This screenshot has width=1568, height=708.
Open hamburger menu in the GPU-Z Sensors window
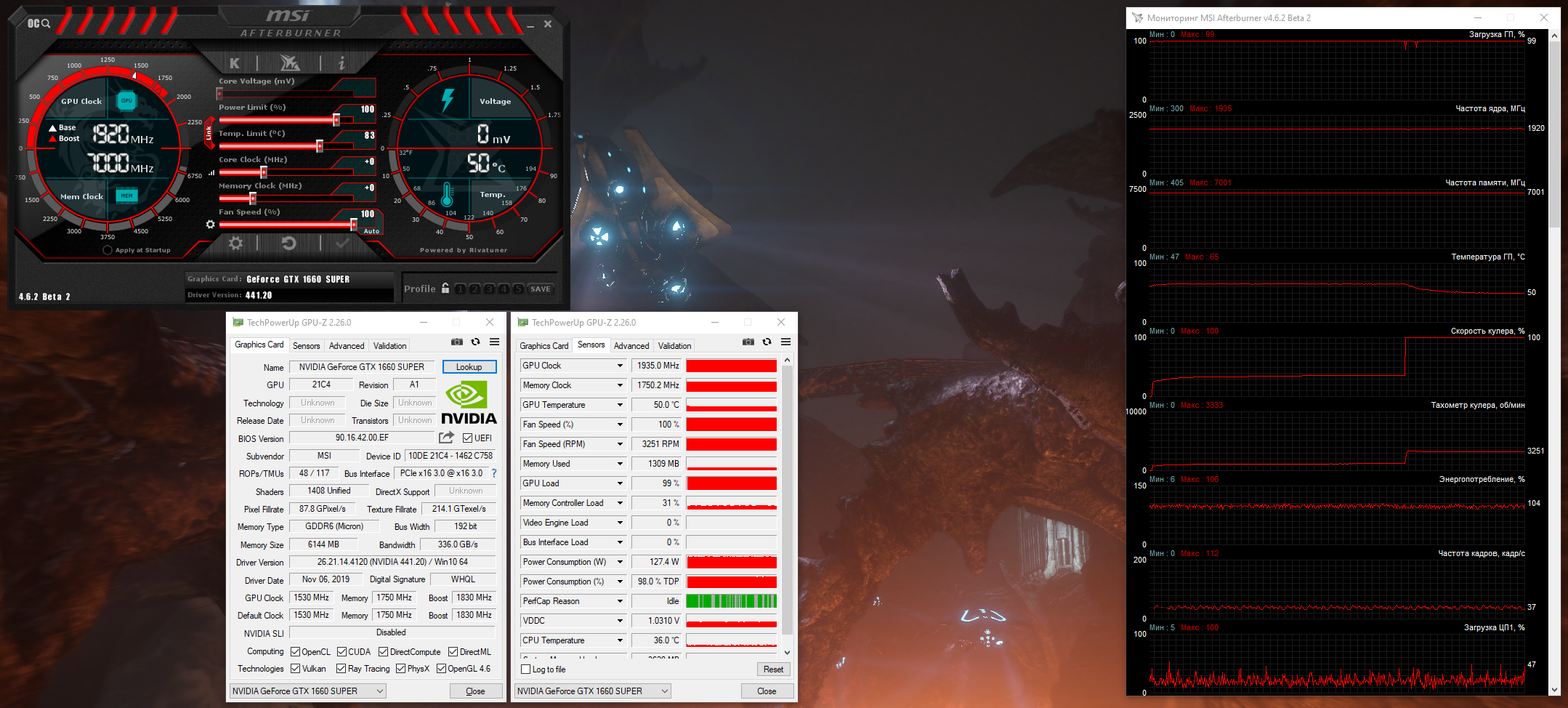[x=785, y=342]
